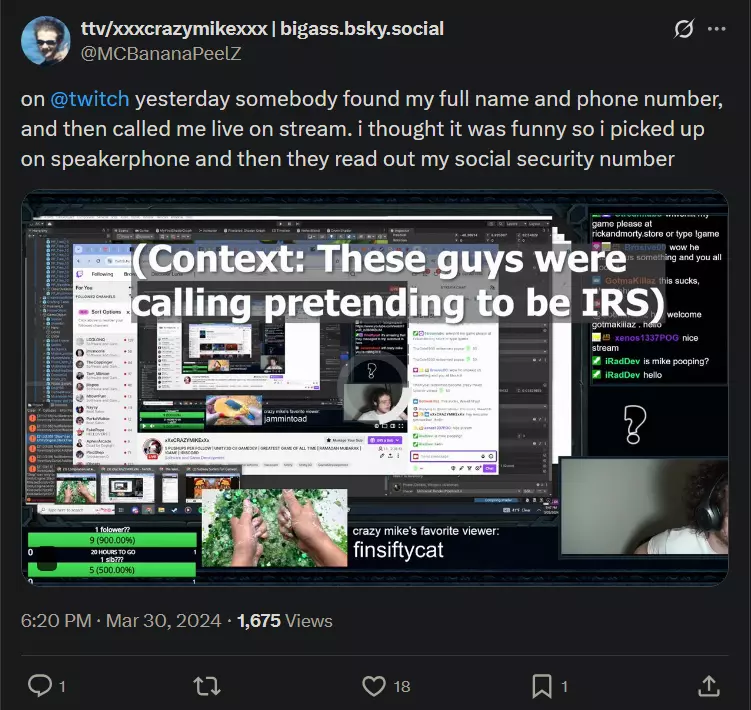Select the For You sidebar heading
The height and width of the screenshot is (710, 751).
point(84,288)
